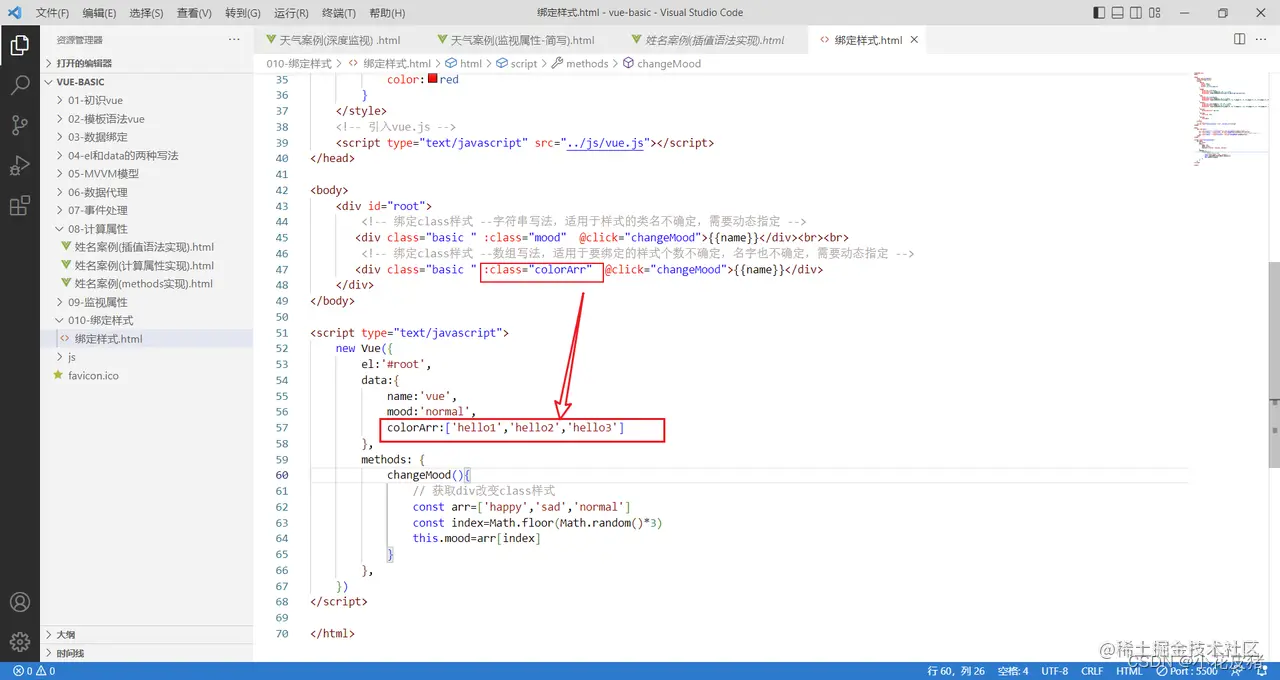The width and height of the screenshot is (1280, 680).
Task: Select 绑定样式.html in the explorer tree
Action: pos(146,339)
